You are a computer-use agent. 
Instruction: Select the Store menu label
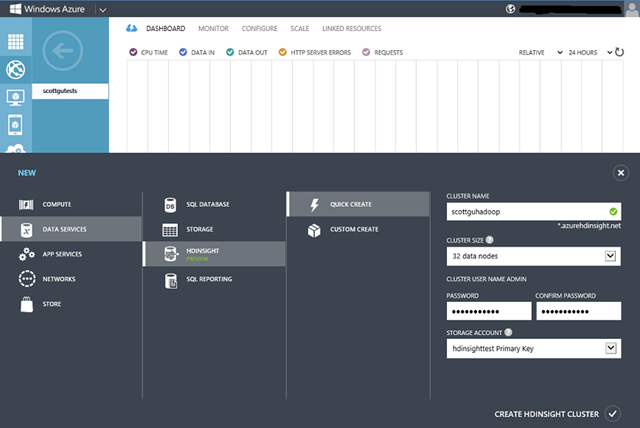pyautogui.click(x=52, y=304)
